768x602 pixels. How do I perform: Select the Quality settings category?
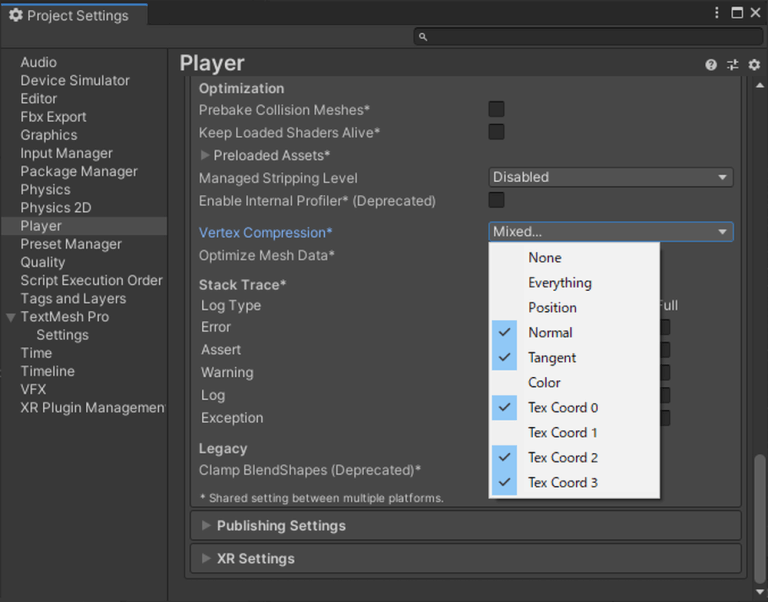click(x=43, y=262)
